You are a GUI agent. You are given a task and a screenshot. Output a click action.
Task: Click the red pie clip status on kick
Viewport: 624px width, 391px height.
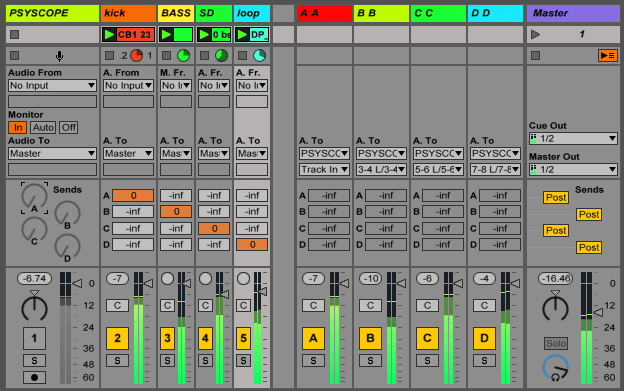(136, 55)
